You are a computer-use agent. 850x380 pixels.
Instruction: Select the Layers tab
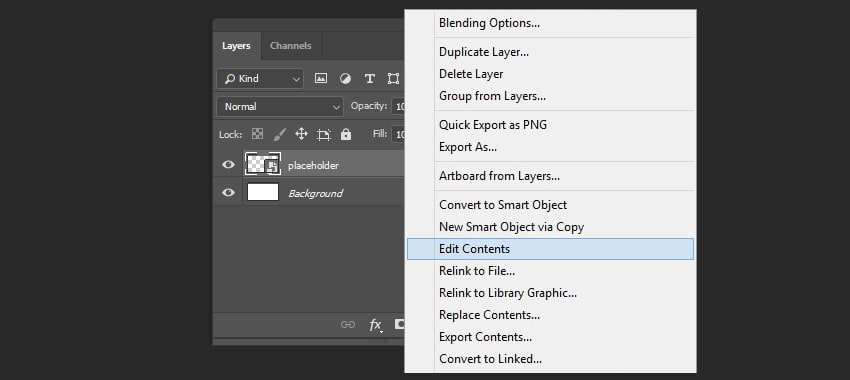[236, 46]
